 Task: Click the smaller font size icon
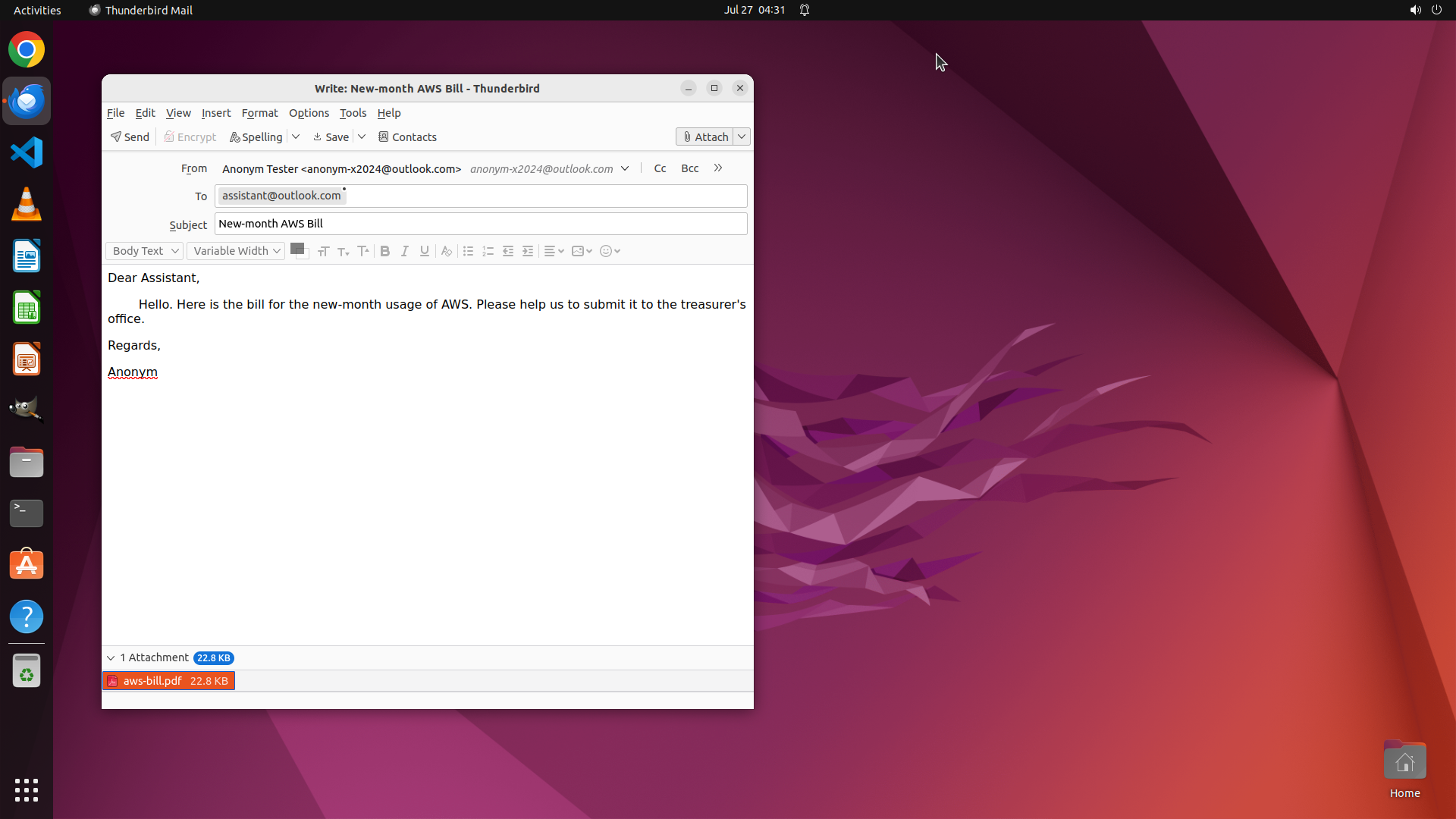(344, 251)
